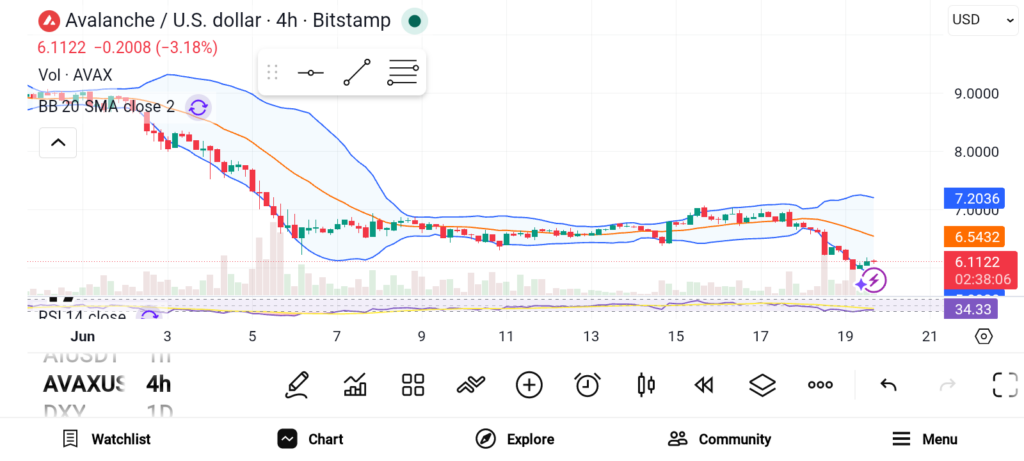
Task: Select the trend line drawing tool
Action: (x=357, y=72)
